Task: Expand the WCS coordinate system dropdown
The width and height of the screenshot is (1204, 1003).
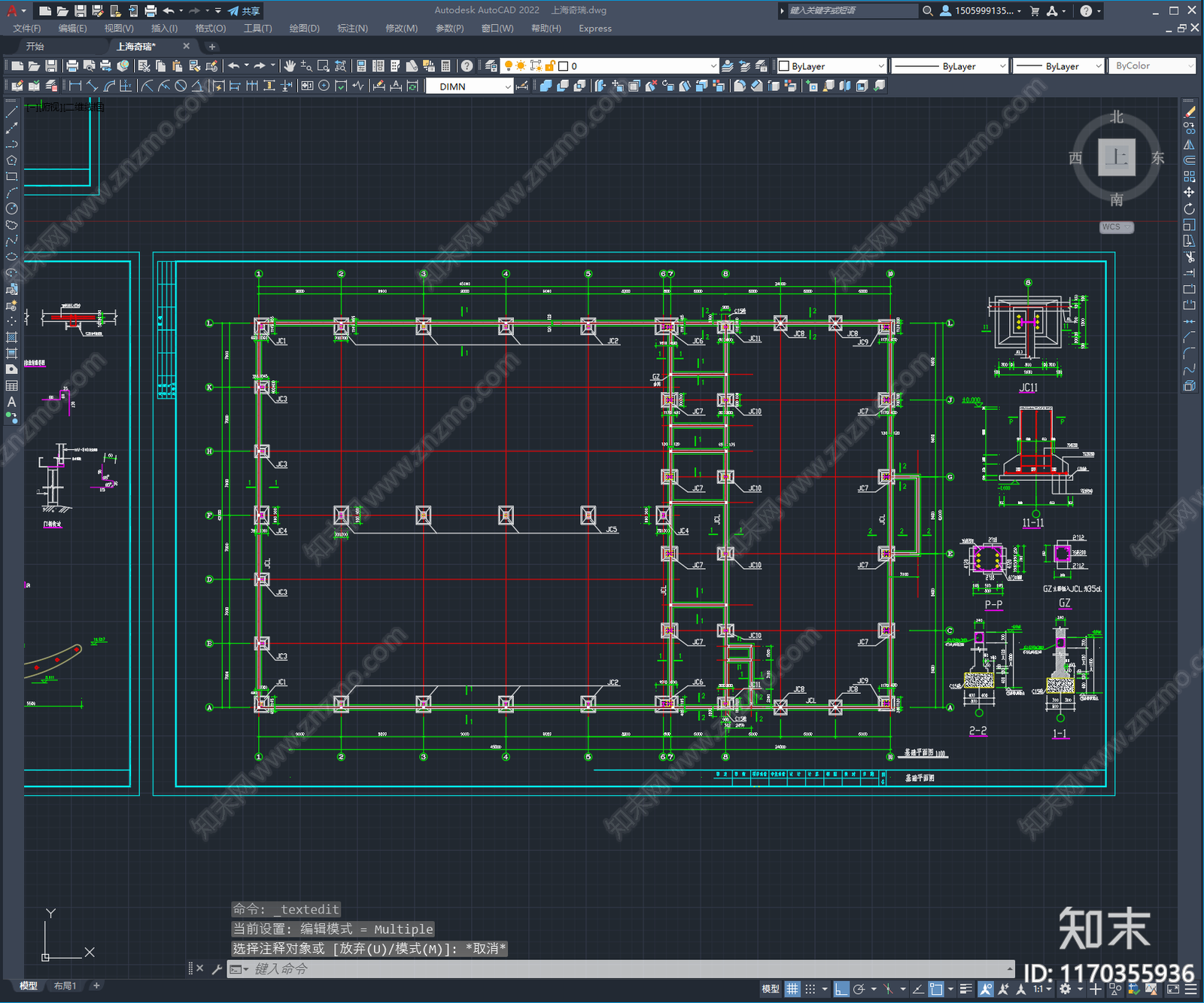Action: click(1117, 226)
